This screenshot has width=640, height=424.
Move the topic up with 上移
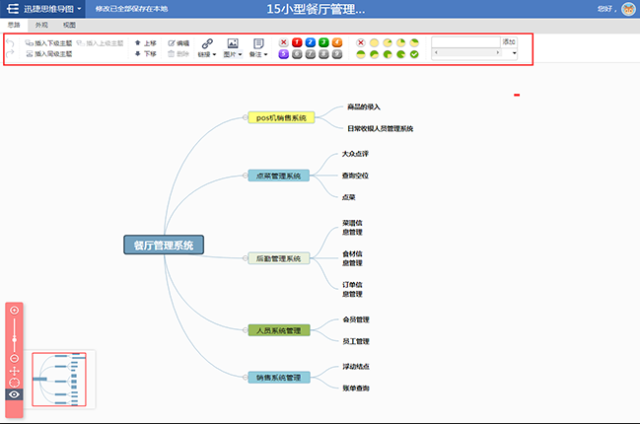146,43
